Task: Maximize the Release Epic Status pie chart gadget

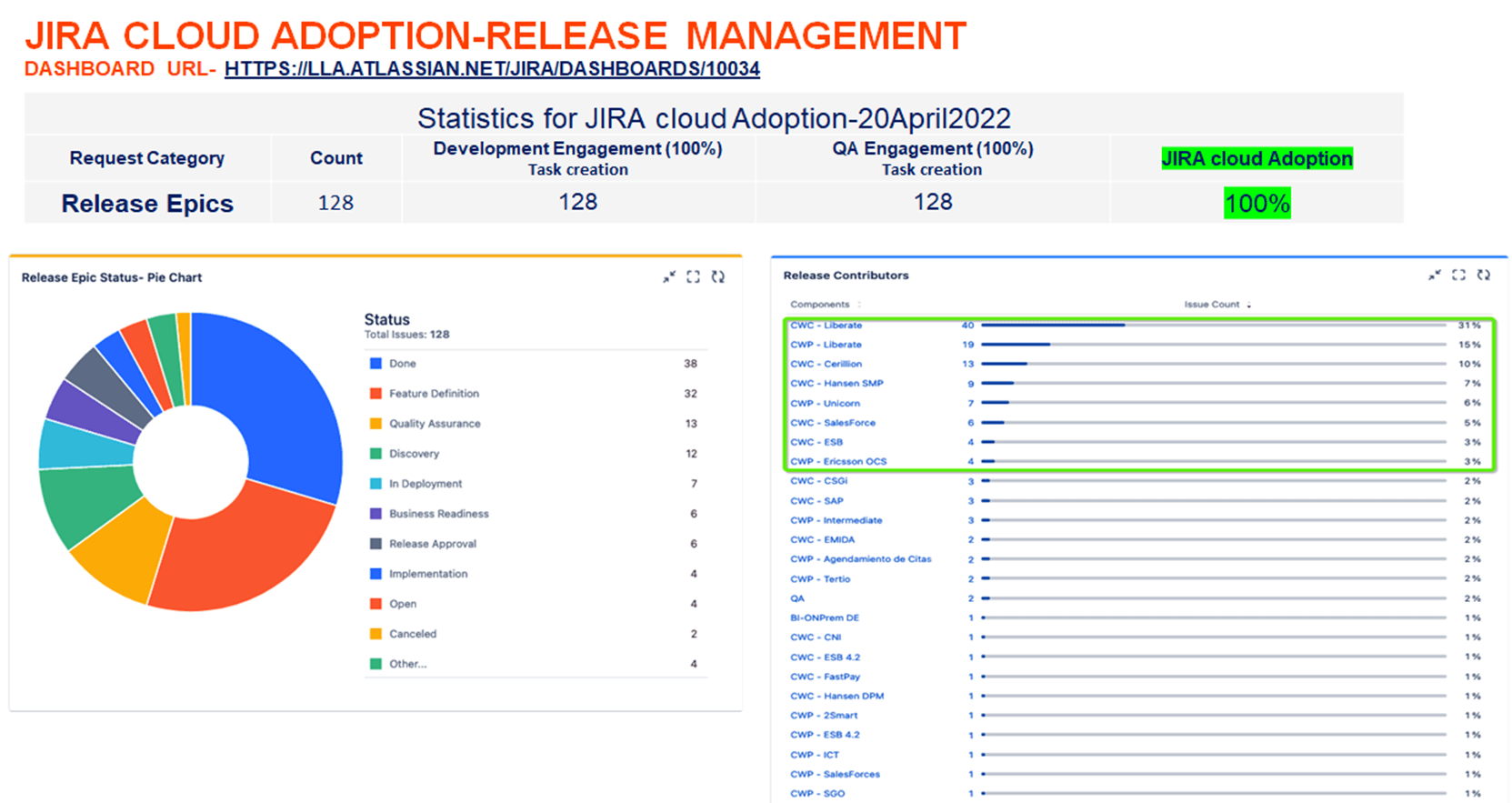Action: [694, 277]
